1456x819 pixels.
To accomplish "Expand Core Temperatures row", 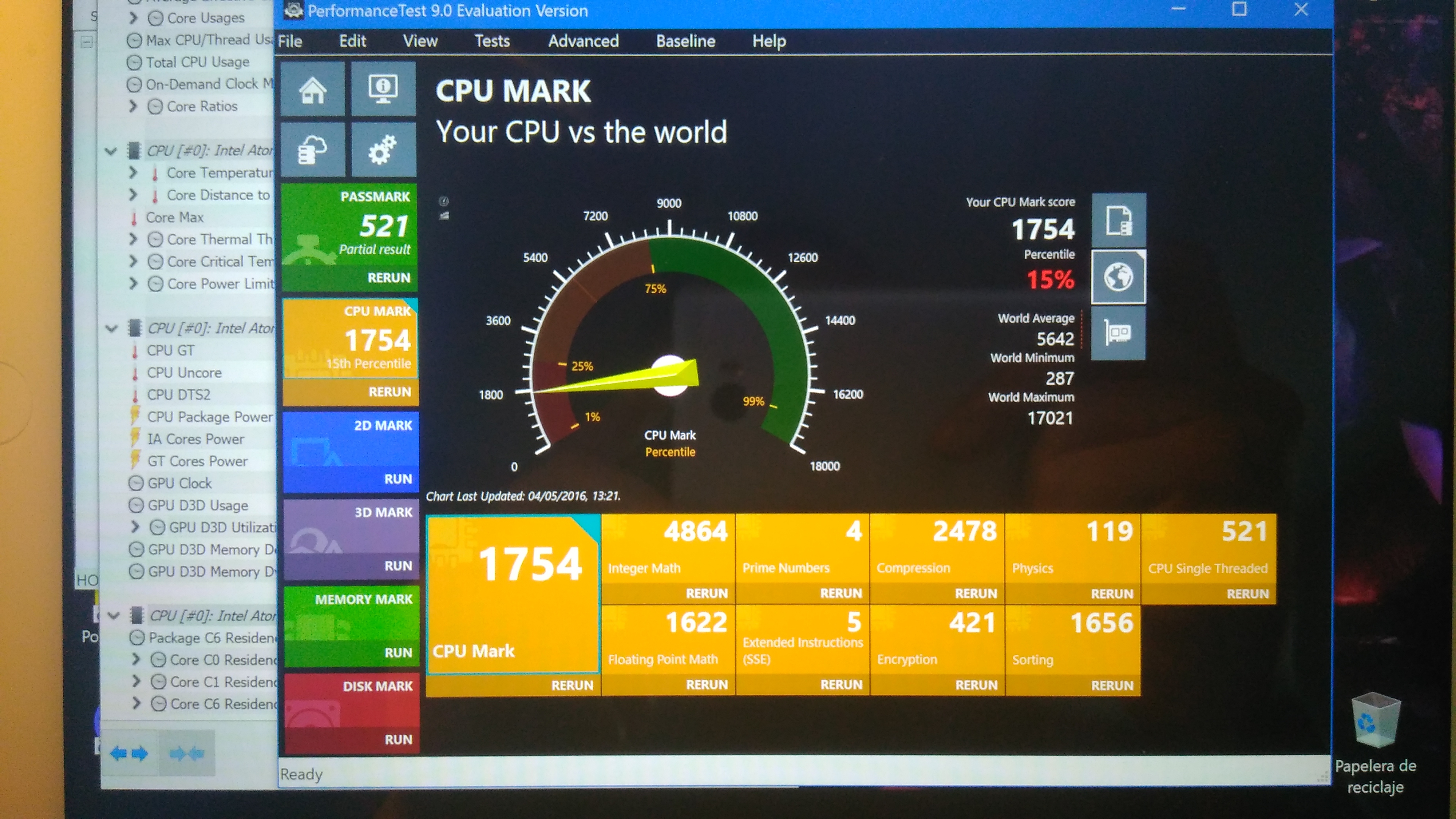I will [x=133, y=173].
